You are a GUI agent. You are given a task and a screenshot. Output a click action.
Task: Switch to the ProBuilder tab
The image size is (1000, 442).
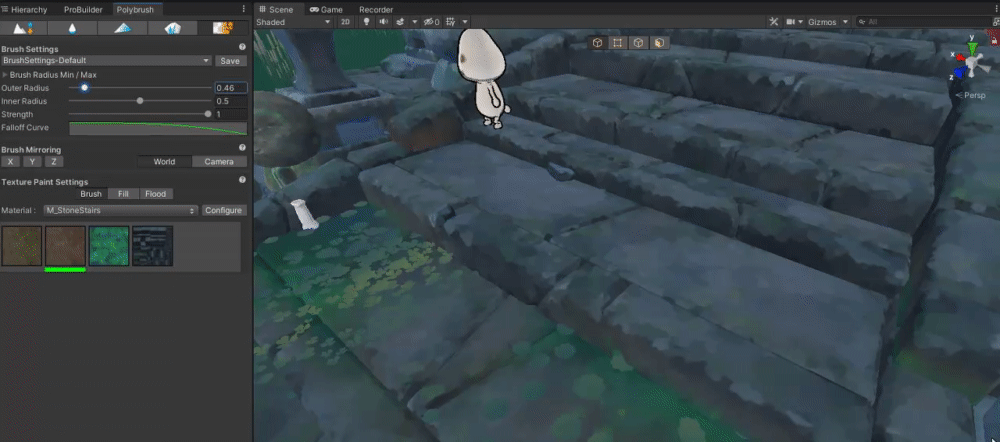[x=82, y=8]
